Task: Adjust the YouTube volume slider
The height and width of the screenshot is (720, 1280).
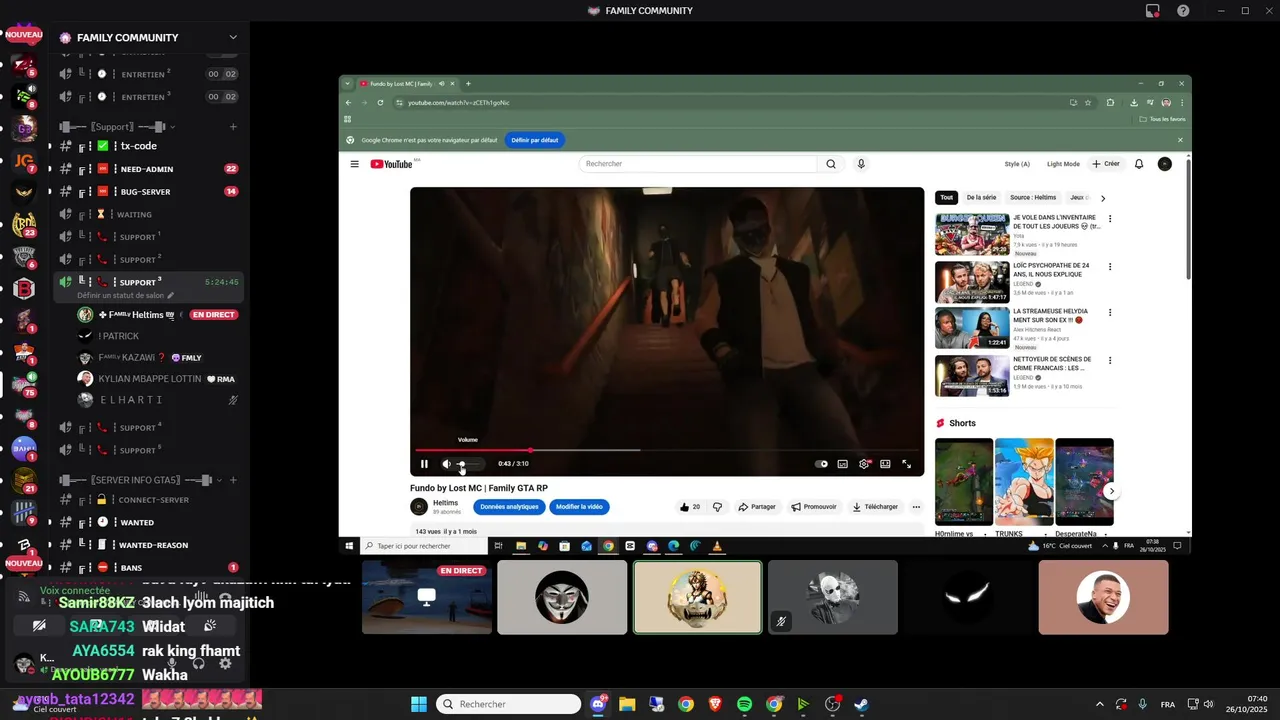Action: [x=471, y=464]
